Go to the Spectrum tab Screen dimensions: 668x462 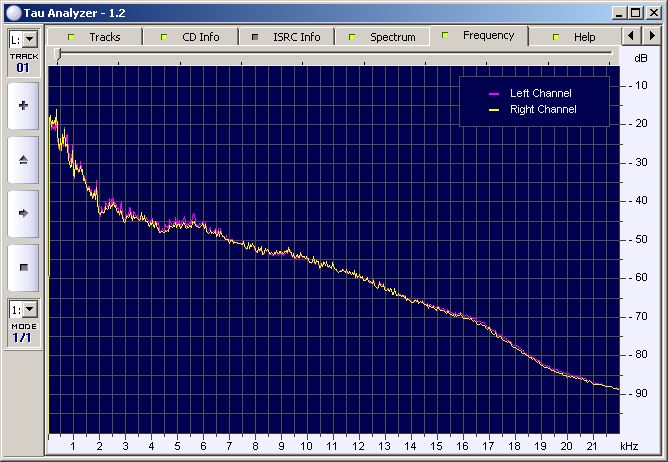[x=382, y=37]
